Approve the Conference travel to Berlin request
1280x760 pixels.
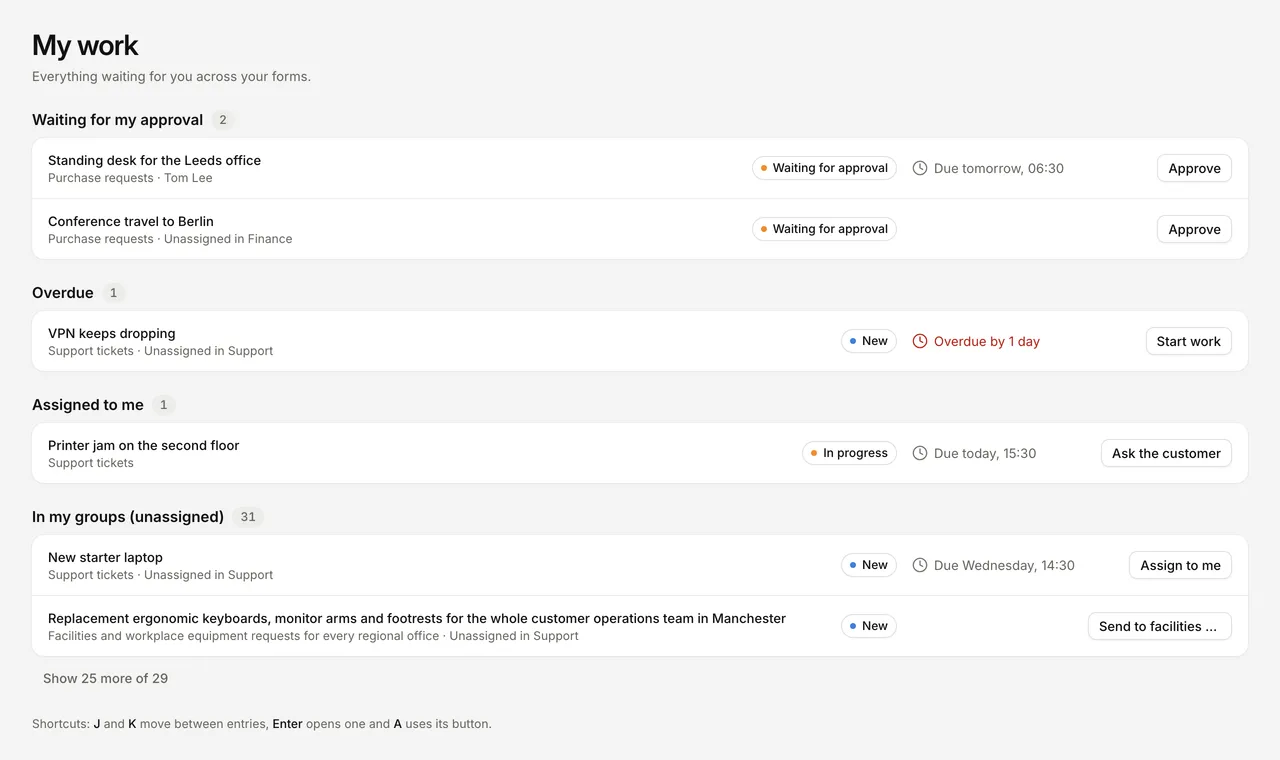pos(1194,229)
